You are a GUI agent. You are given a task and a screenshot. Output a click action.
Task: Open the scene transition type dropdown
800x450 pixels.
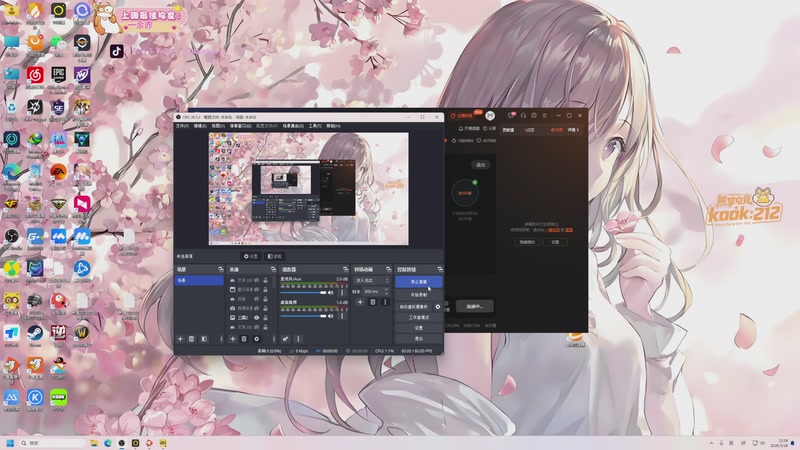click(372, 281)
